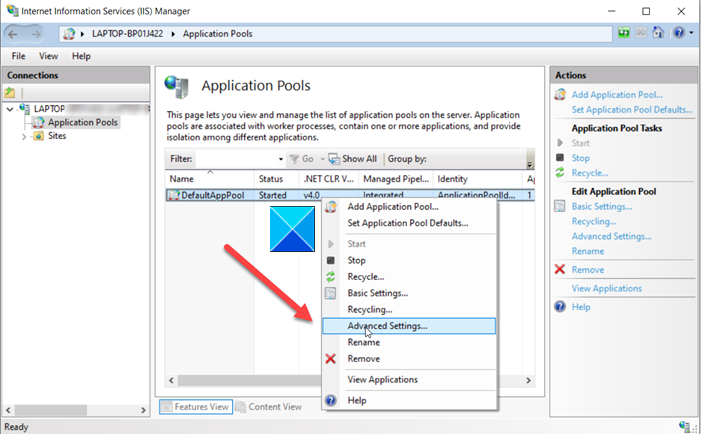Choose View Applications in context menu
The image size is (701, 434).
click(409, 380)
